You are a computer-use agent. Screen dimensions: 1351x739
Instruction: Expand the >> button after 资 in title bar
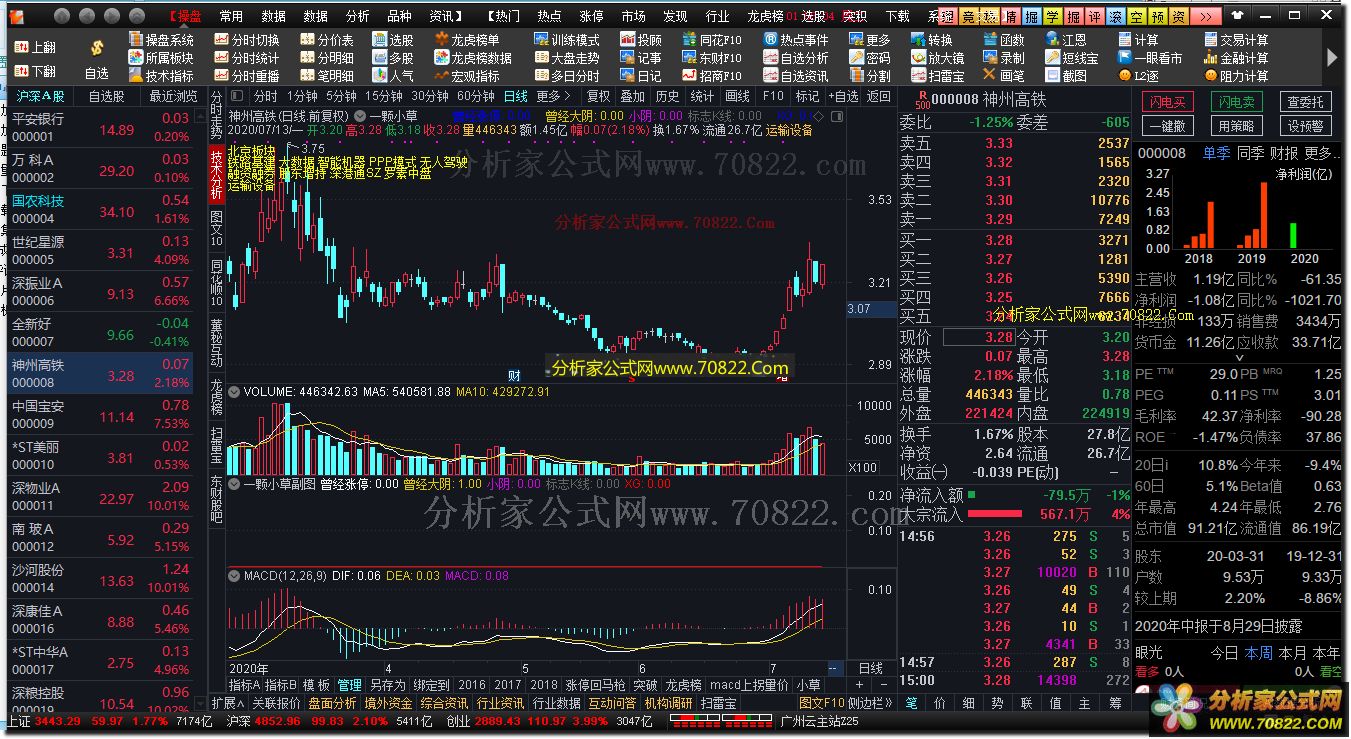[1207, 16]
